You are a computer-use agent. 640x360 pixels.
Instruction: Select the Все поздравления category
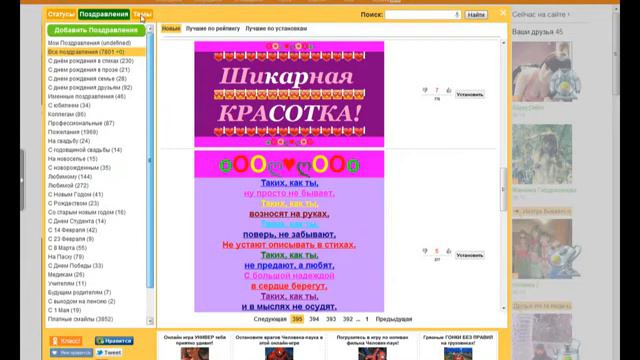pos(96,52)
